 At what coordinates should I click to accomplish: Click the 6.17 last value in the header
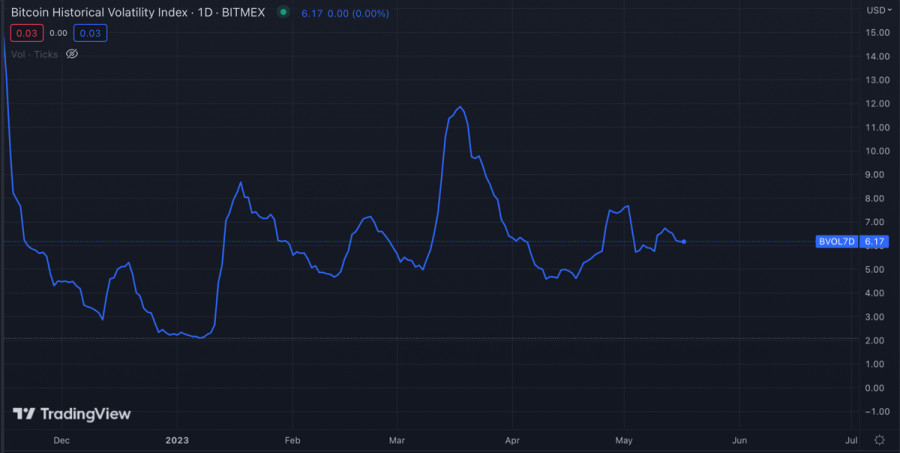tap(311, 13)
